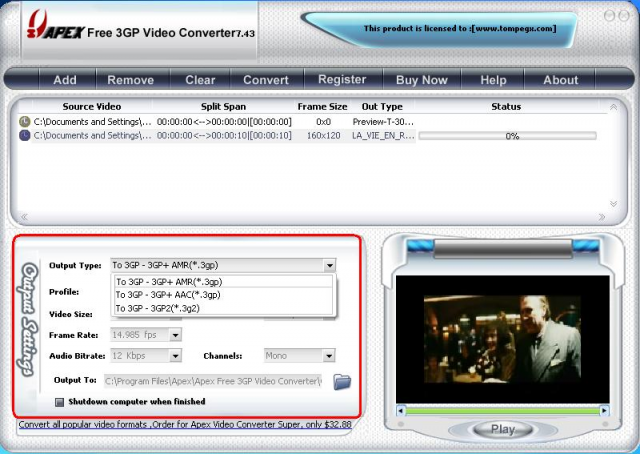Click the list scroll-right double chevron
Screen dimensions: 640x454
[x=602, y=217]
